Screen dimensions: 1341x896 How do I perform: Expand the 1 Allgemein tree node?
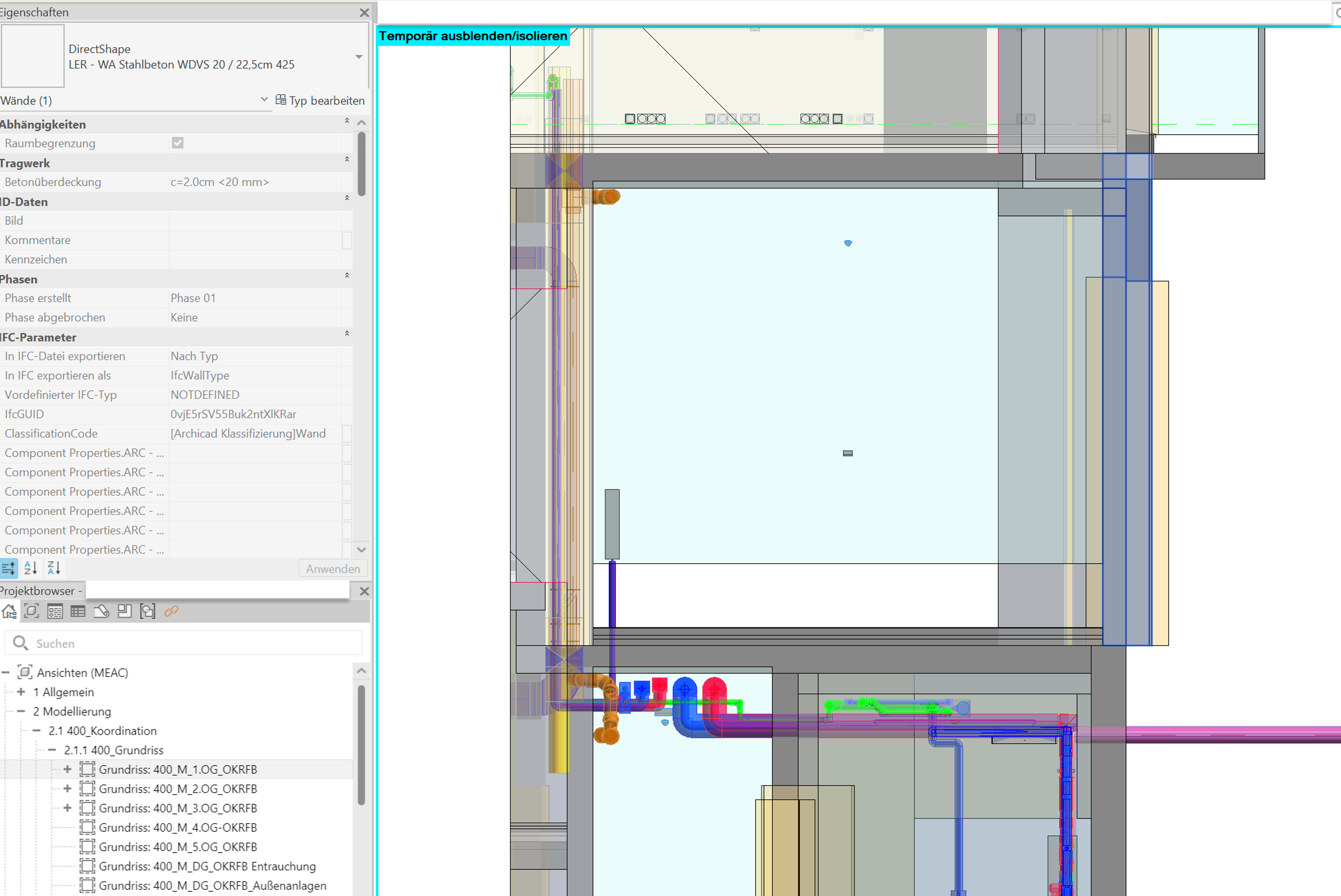pyautogui.click(x=21, y=692)
